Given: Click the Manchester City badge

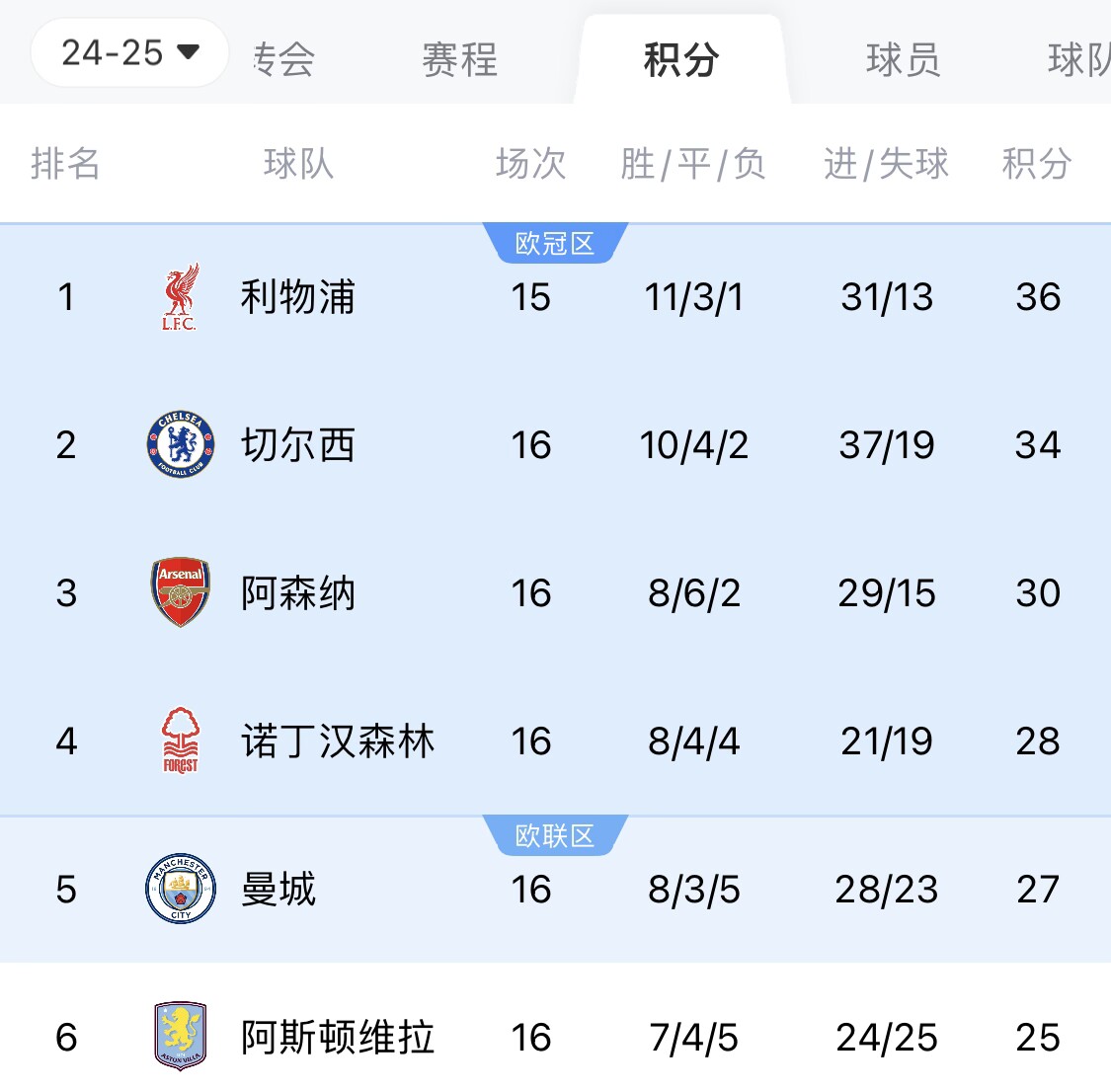Looking at the screenshot, I should pos(180,889).
